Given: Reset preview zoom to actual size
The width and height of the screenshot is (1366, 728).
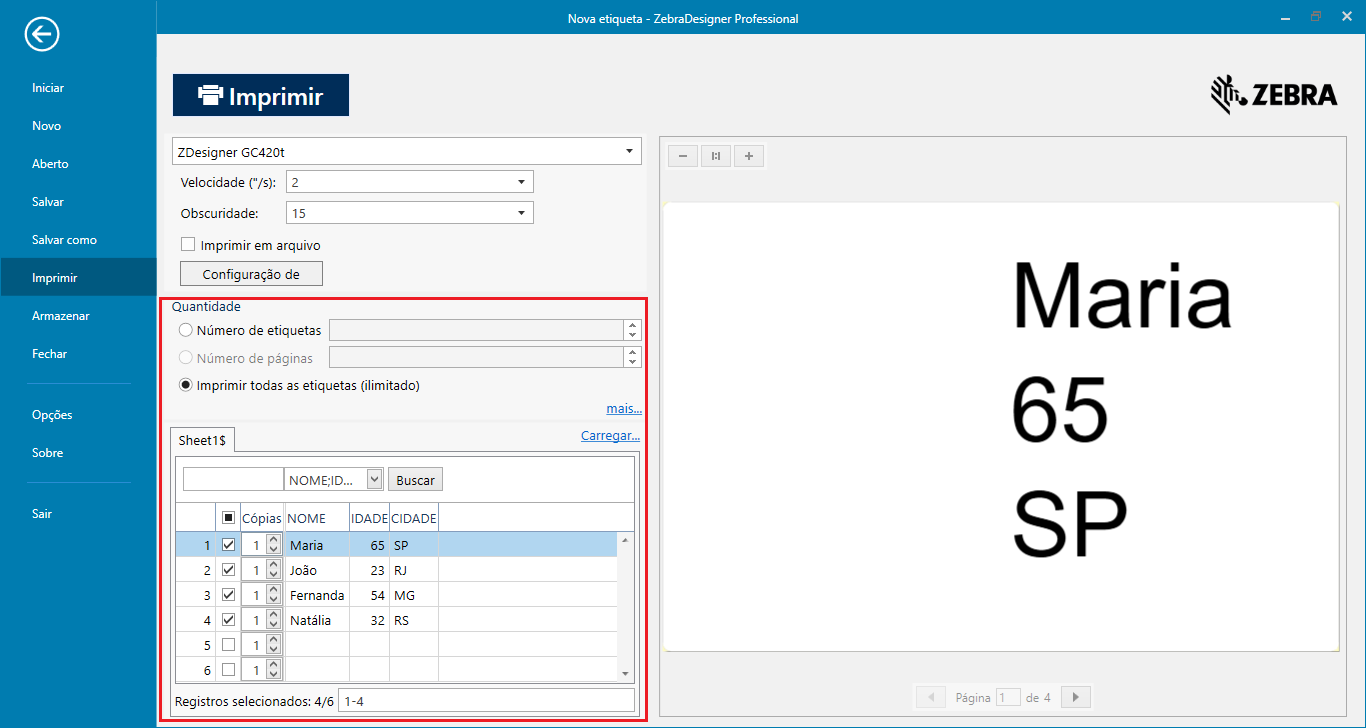Looking at the screenshot, I should pos(716,156).
